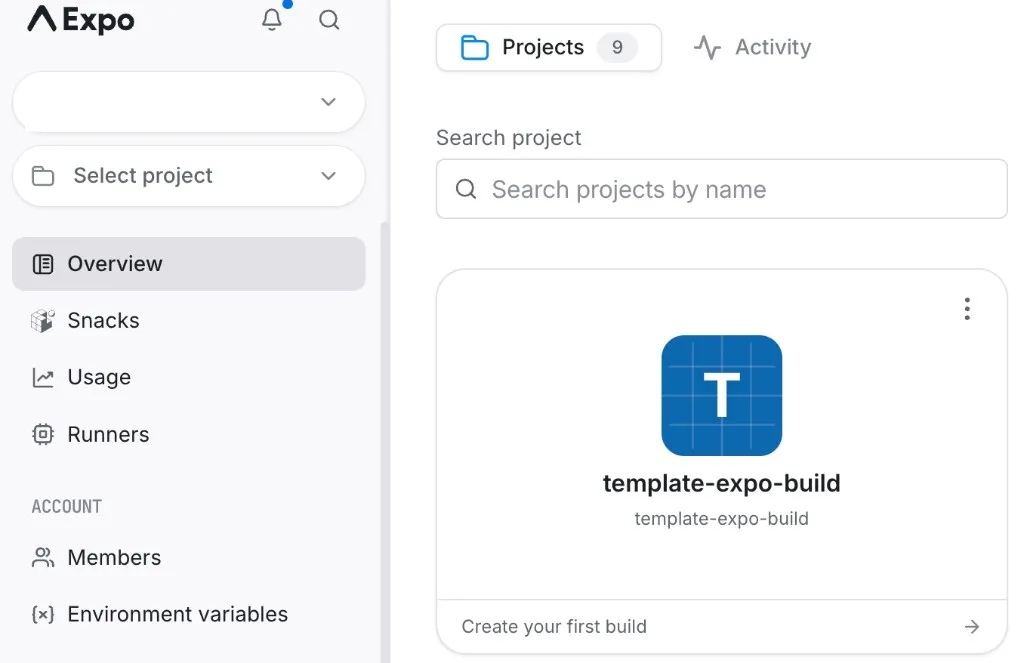Click the Usage chart icon
The height and width of the screenshot is (663, 1024).
click(x=43, y=378)
